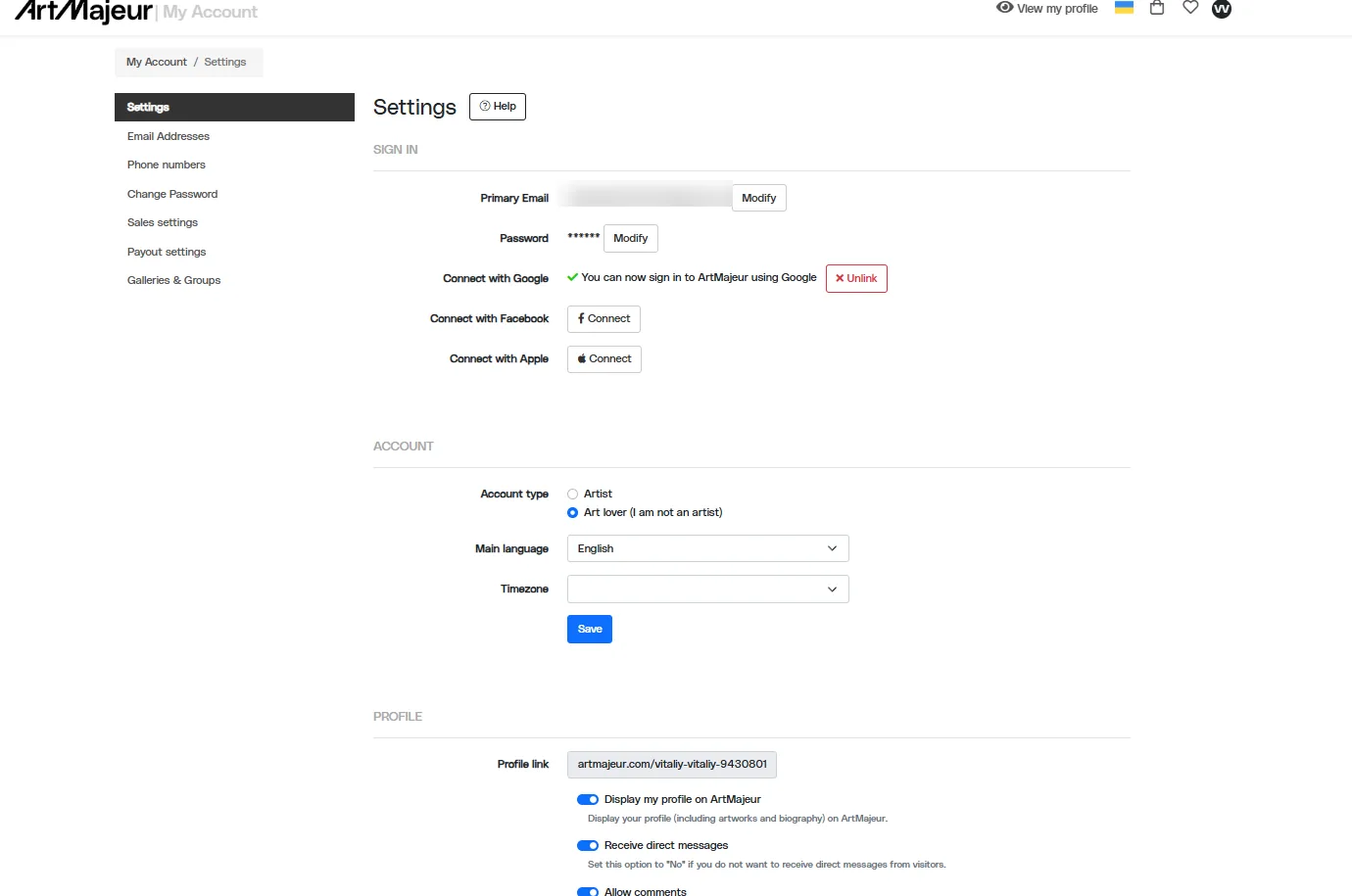Viewport: 1352px width, 896px height.
Task: Open Email Addresses in sidebar
Action: tap(169, 136)
